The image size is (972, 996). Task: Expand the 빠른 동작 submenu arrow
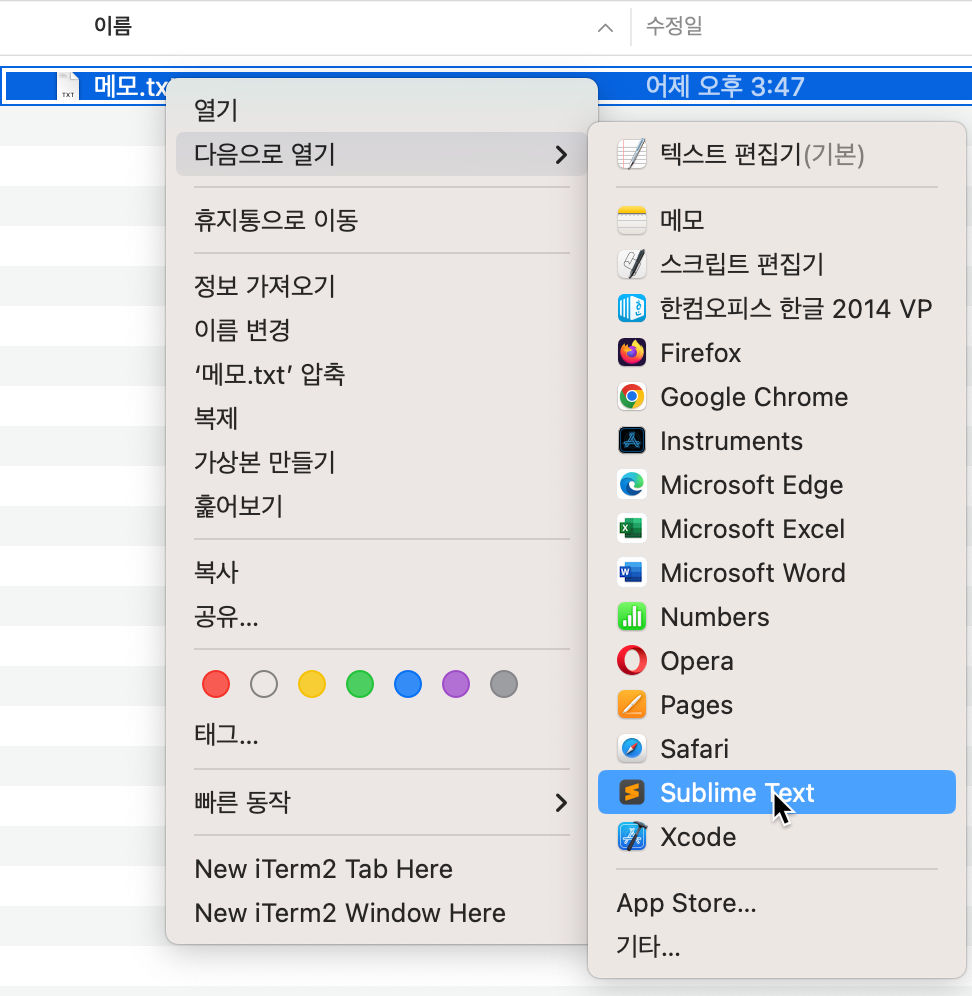tap(561, 802)
